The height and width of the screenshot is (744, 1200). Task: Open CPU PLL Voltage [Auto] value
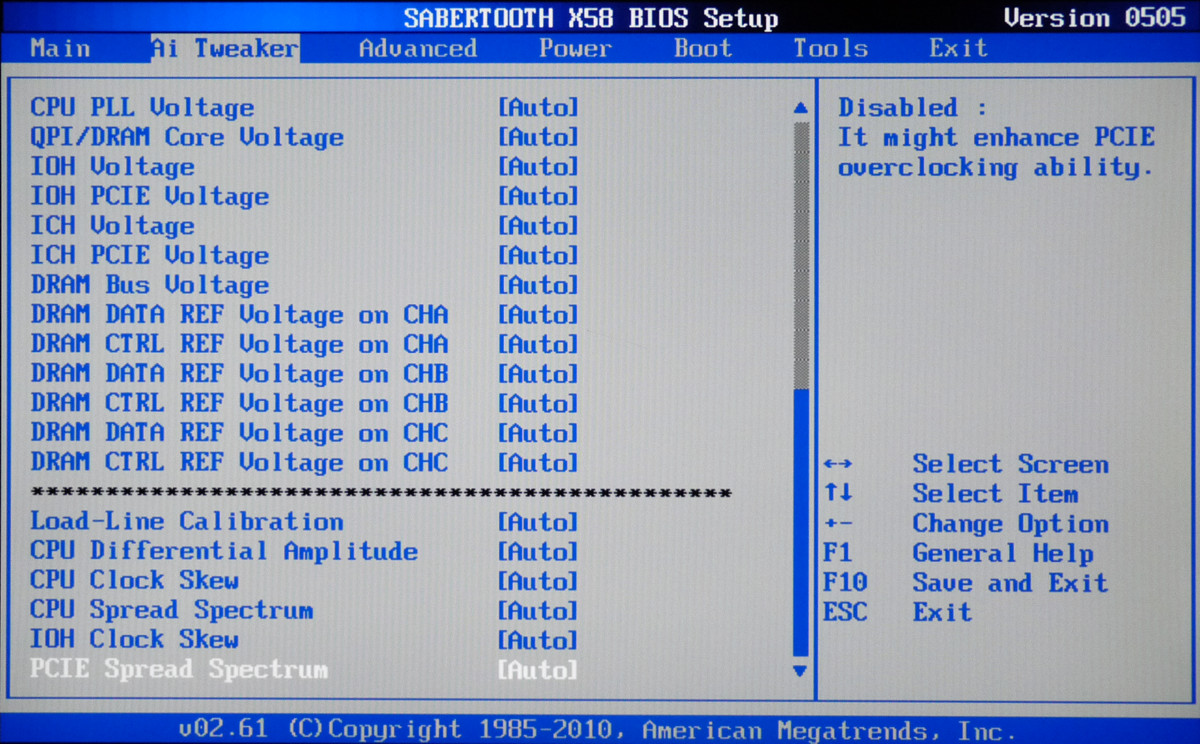tap(538, 107)
